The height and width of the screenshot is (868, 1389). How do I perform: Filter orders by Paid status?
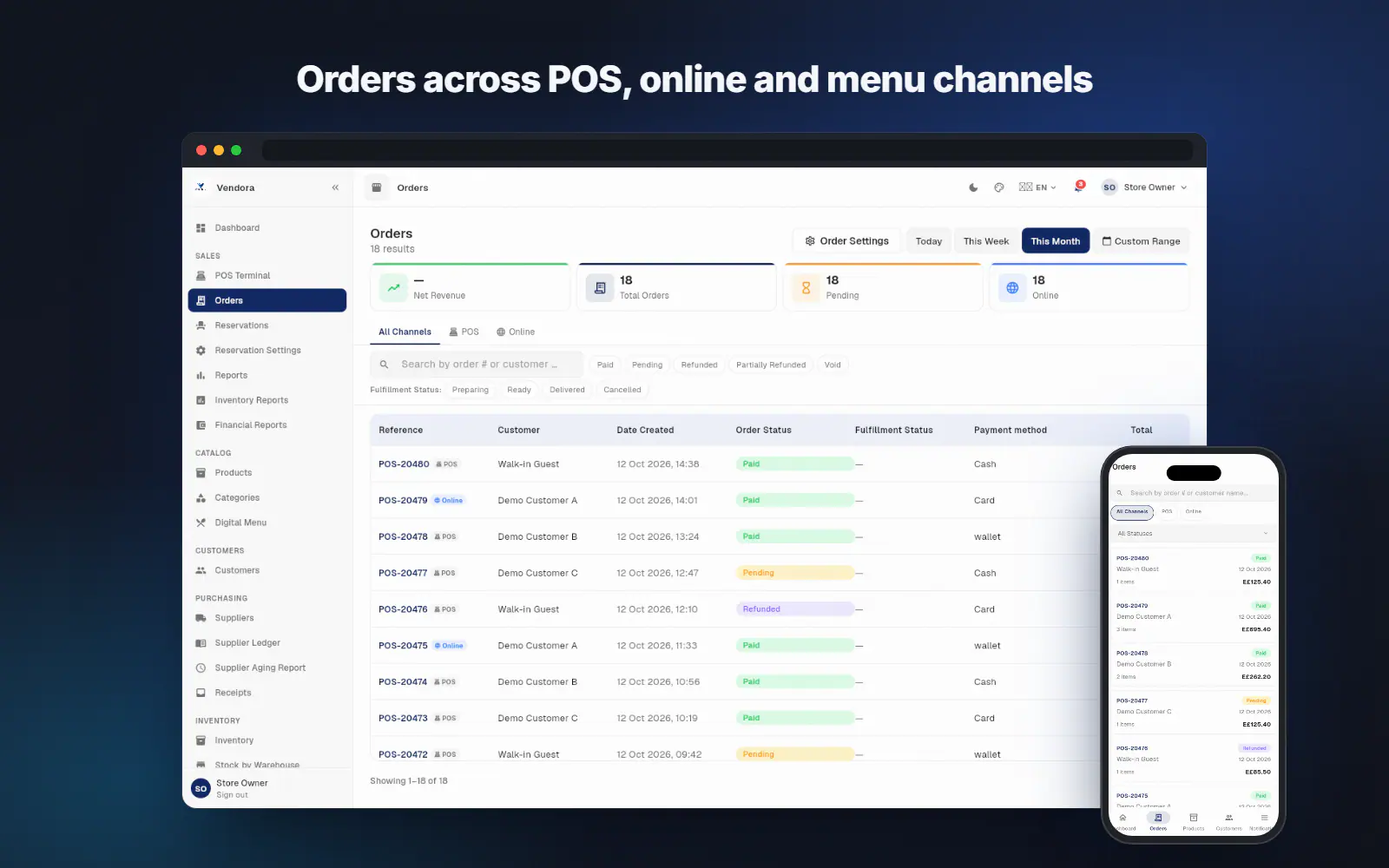pyautogui.click(x=605, y=365)
